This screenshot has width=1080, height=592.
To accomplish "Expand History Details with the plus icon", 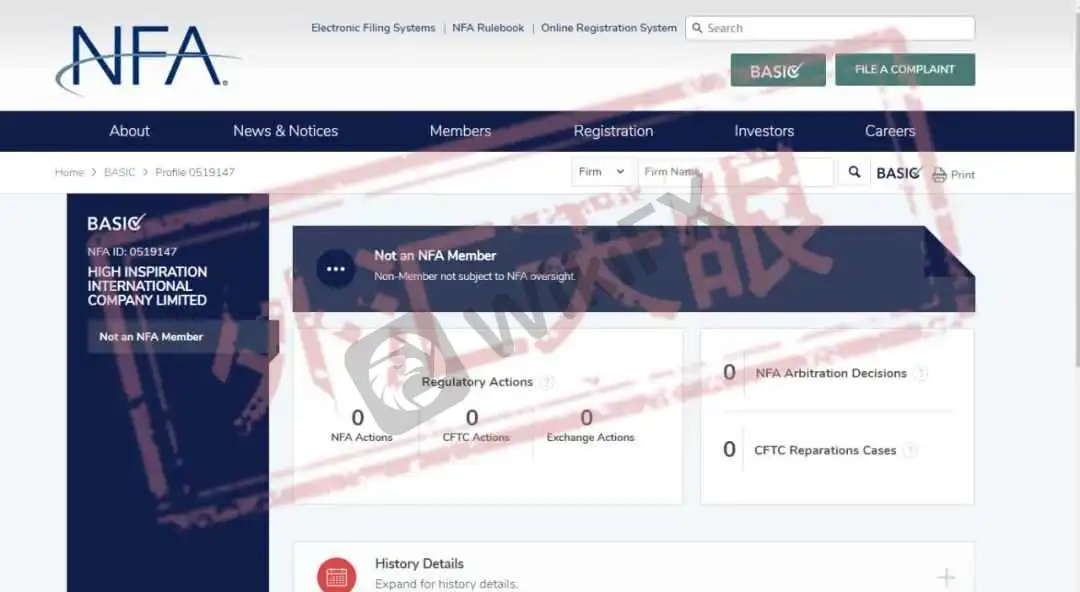I will pos(946,577).
